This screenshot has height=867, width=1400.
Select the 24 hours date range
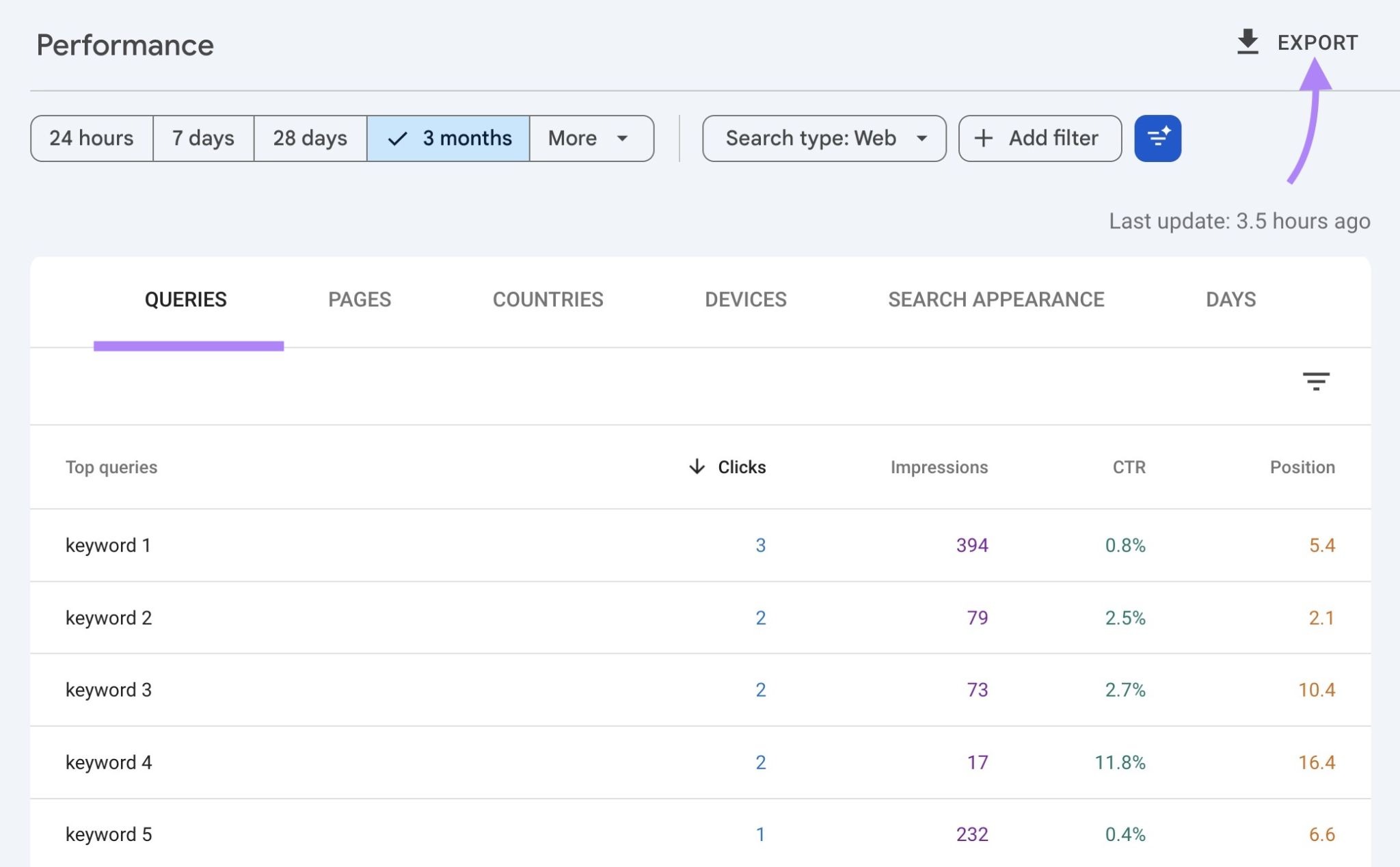pos(92,138)
